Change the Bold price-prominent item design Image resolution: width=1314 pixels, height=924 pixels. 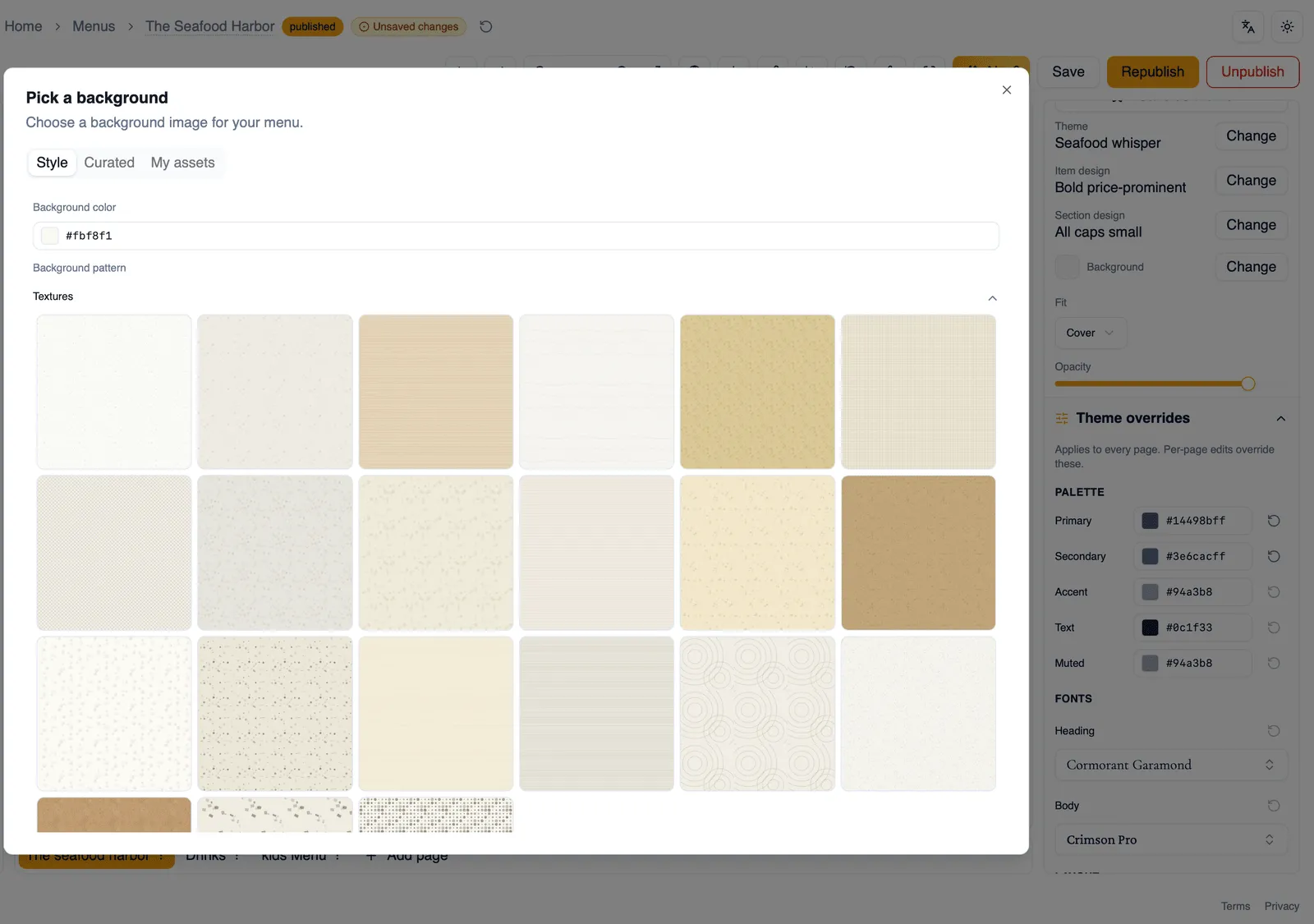coord(1251,181)
